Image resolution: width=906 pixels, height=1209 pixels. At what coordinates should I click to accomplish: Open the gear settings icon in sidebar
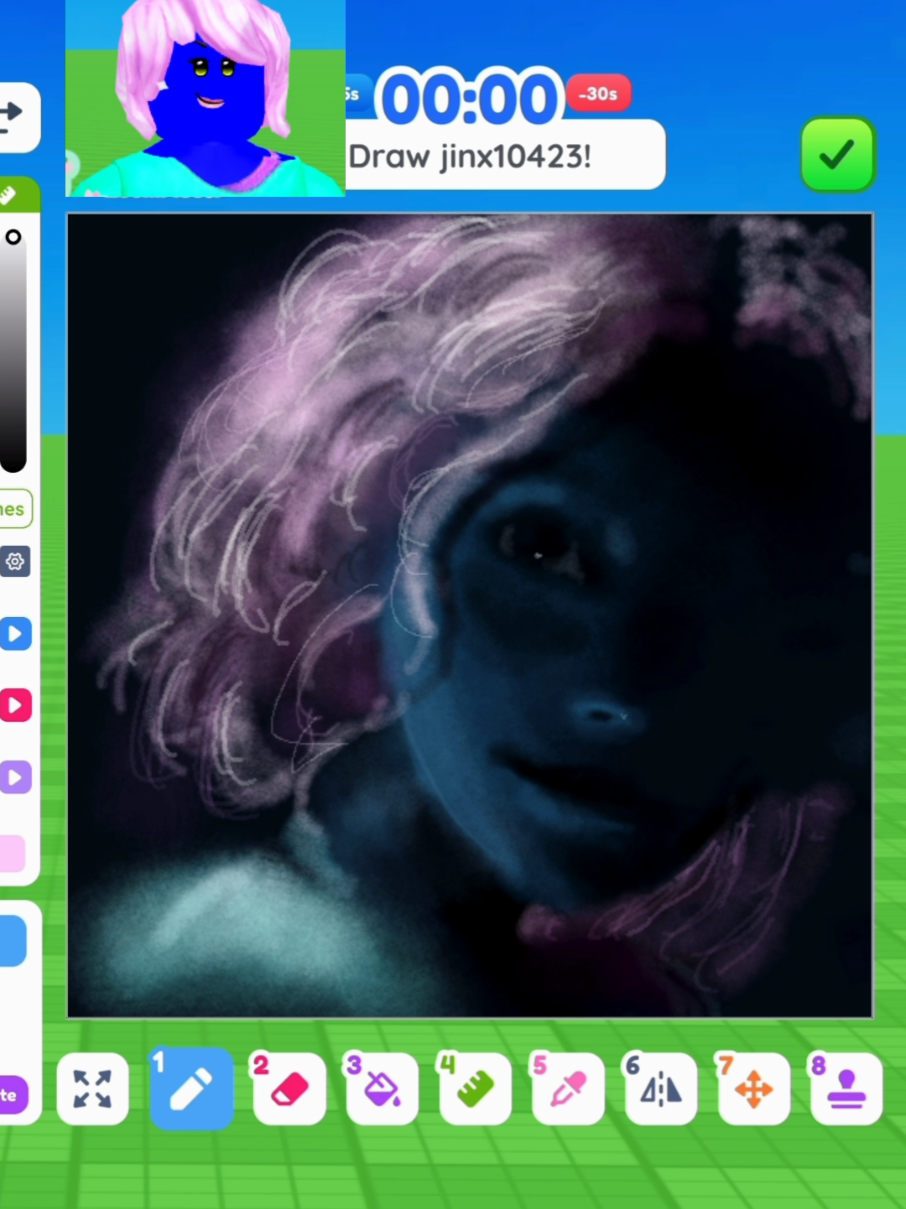point(15,562)
